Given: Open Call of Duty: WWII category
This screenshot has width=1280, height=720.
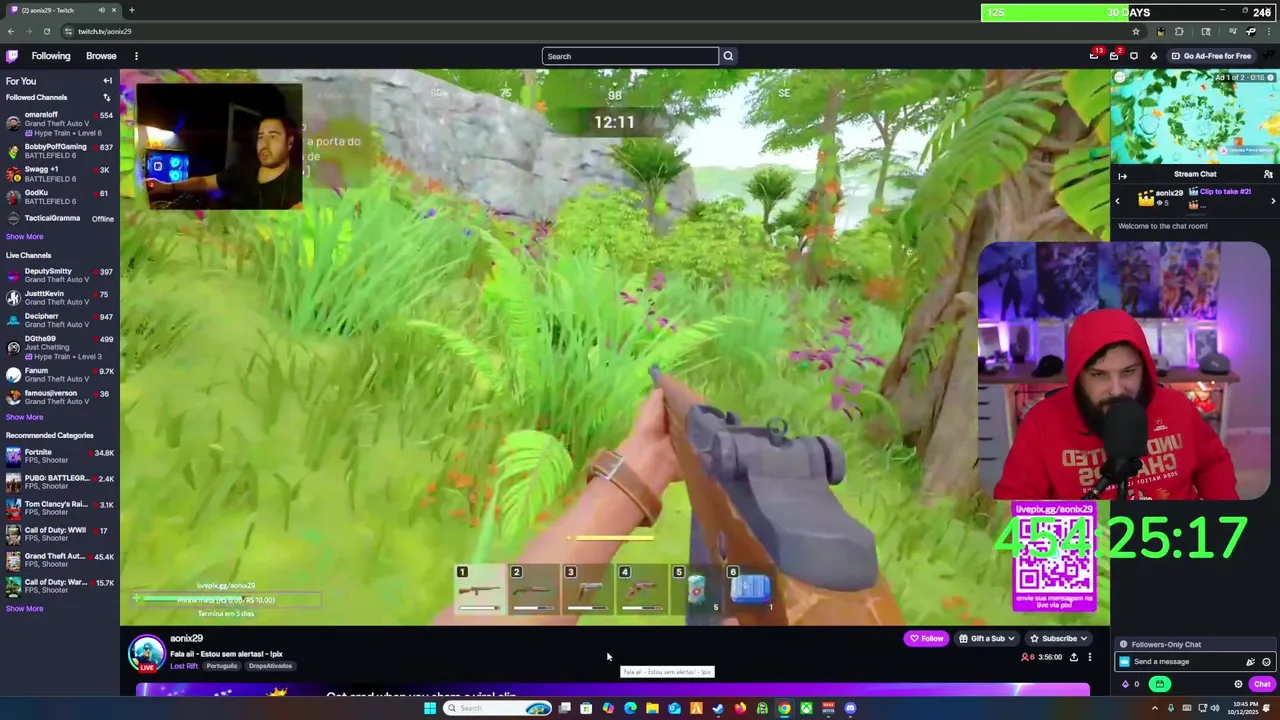Looking at the screenshot, I should [x=60, y=534].
